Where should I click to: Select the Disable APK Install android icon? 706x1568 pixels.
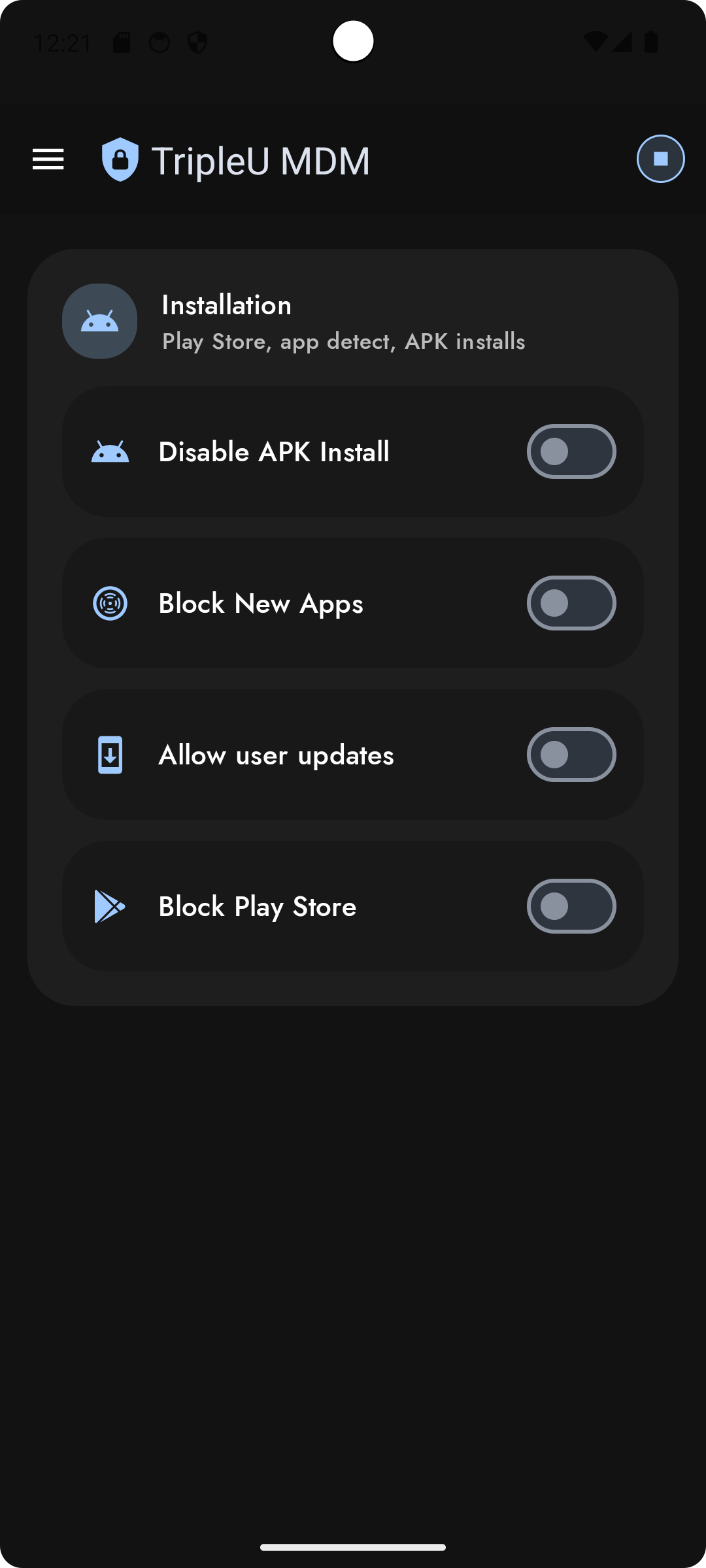[x=110, y=451]
